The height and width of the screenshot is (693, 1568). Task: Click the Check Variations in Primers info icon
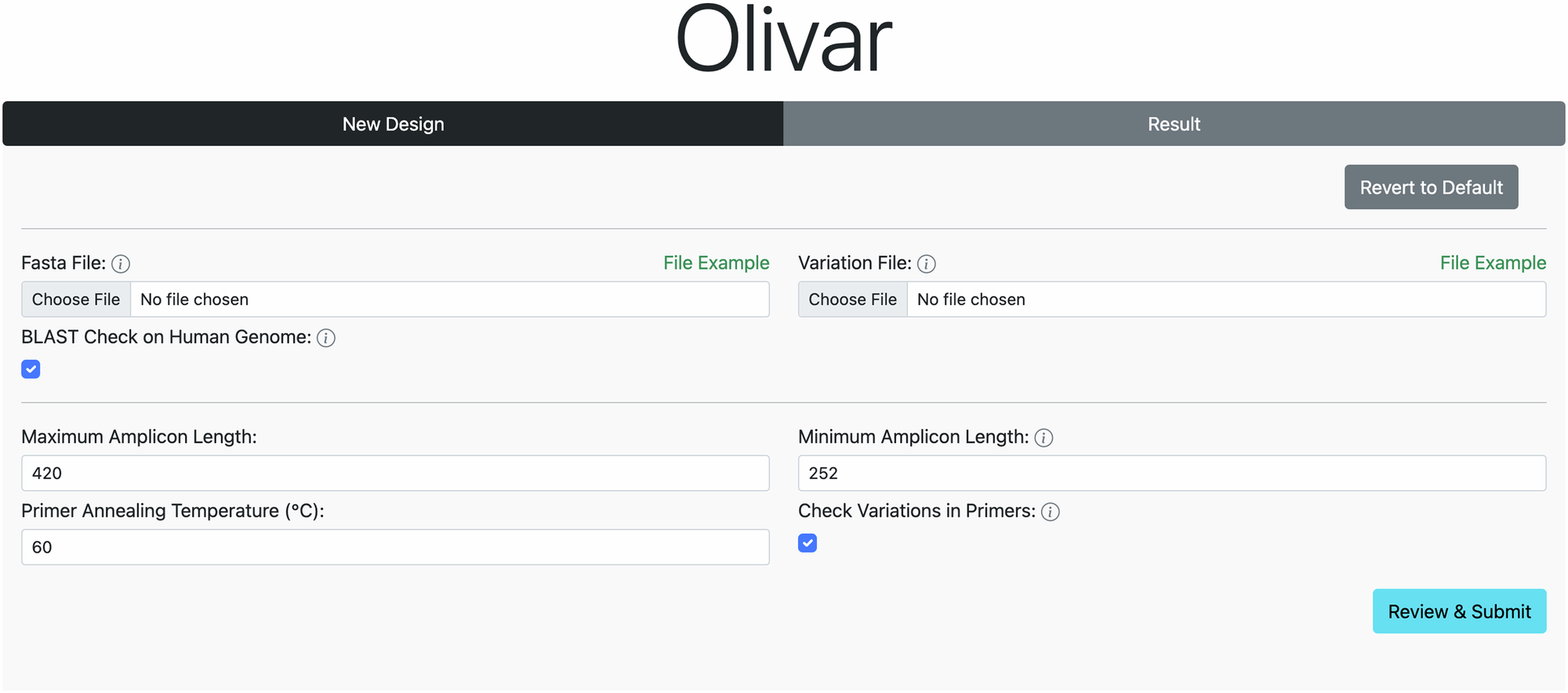click(x=1051, y=512)
